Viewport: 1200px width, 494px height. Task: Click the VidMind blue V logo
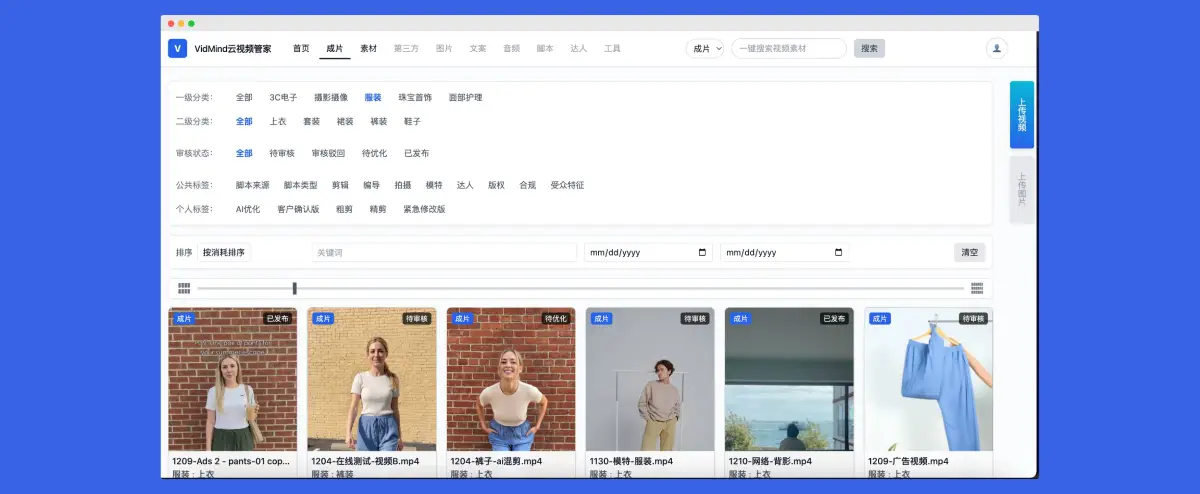178,48
